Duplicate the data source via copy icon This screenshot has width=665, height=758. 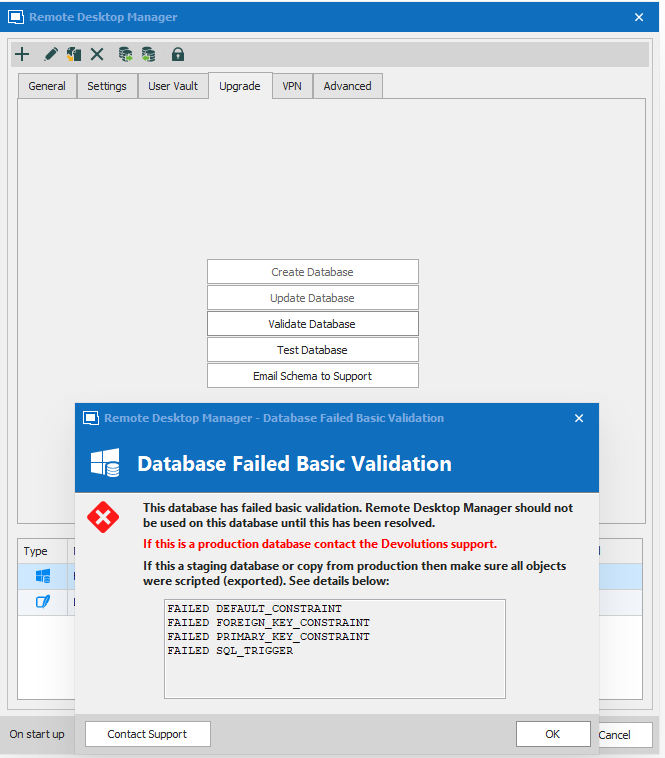coord(74,54)
